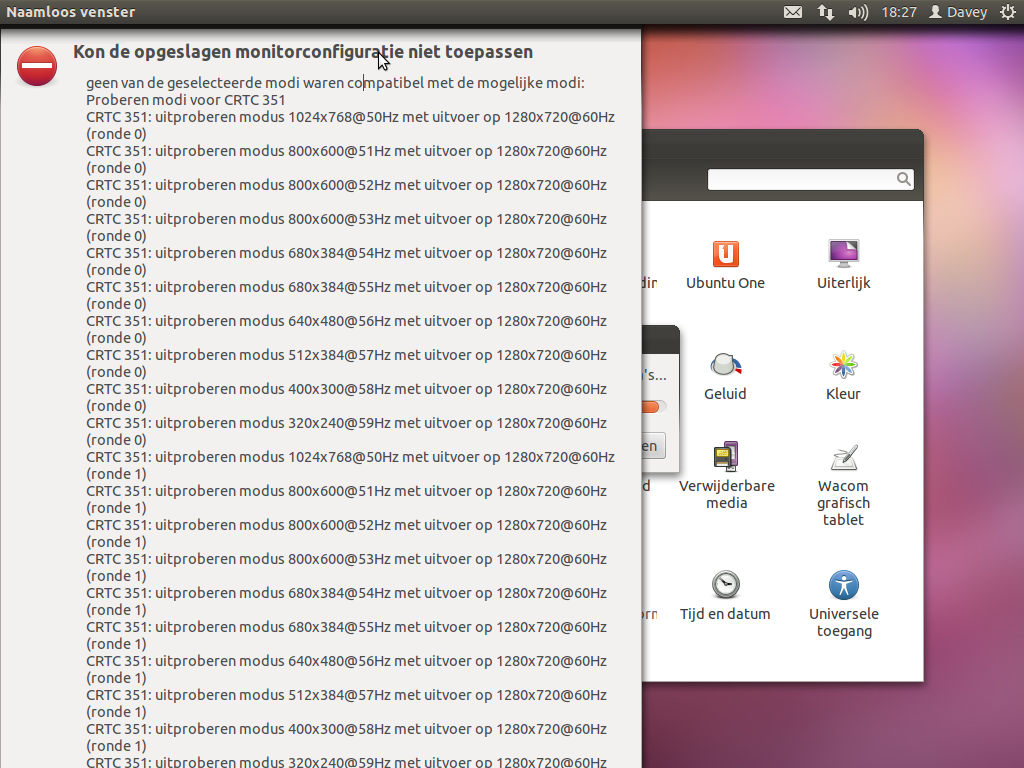Click the mail envelope indicator
1024x768 pixels.
point(792,12)
